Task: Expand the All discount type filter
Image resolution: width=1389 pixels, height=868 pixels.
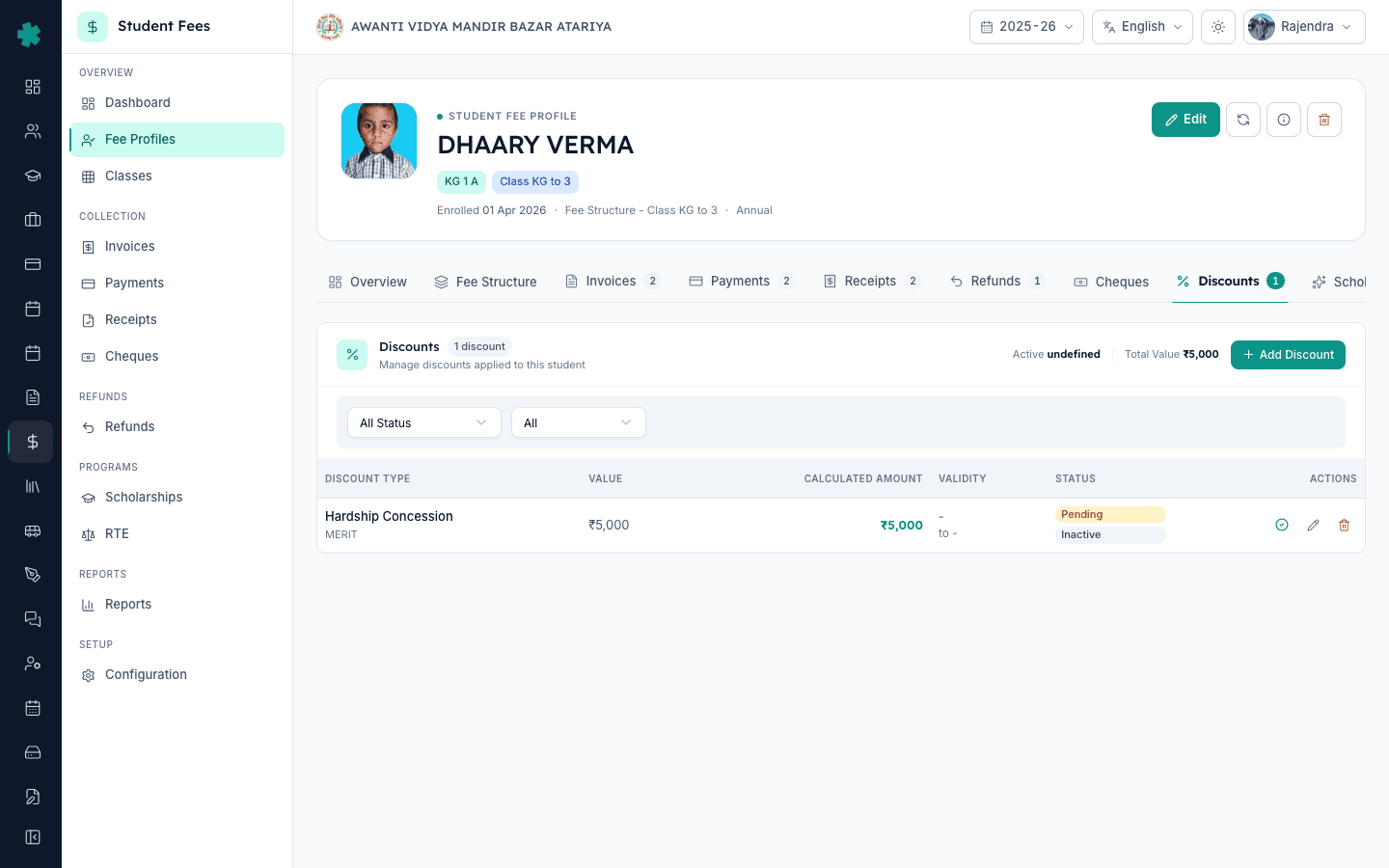Action: 579,422
